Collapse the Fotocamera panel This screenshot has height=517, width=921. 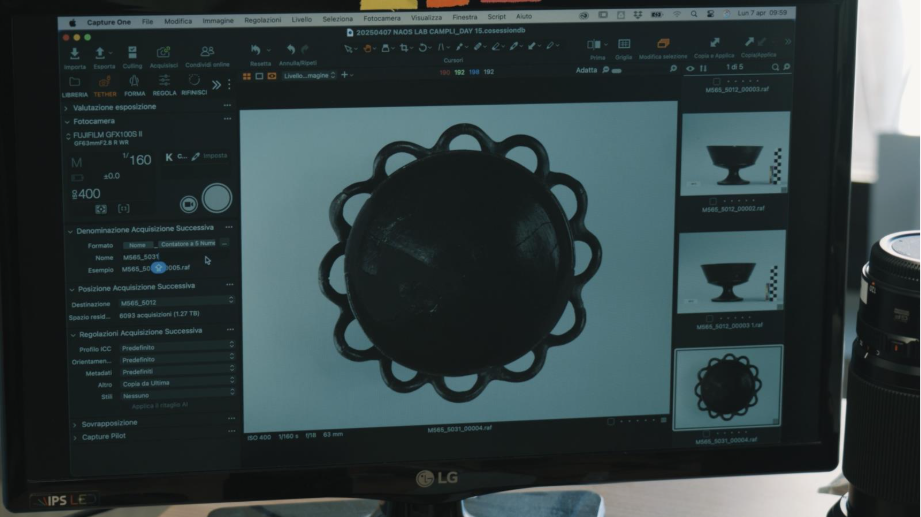[67, 121]
